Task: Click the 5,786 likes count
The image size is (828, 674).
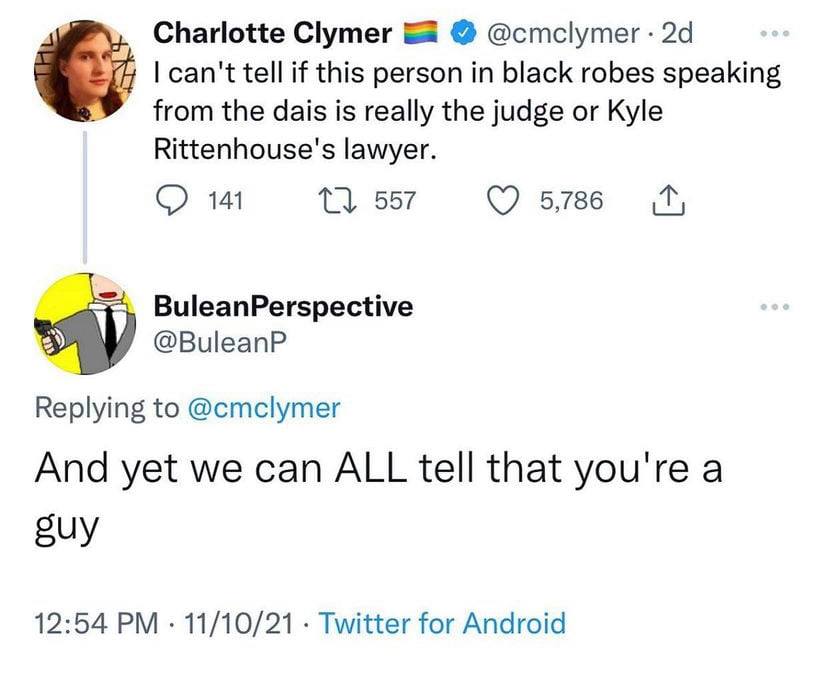Action: [571, 201]
